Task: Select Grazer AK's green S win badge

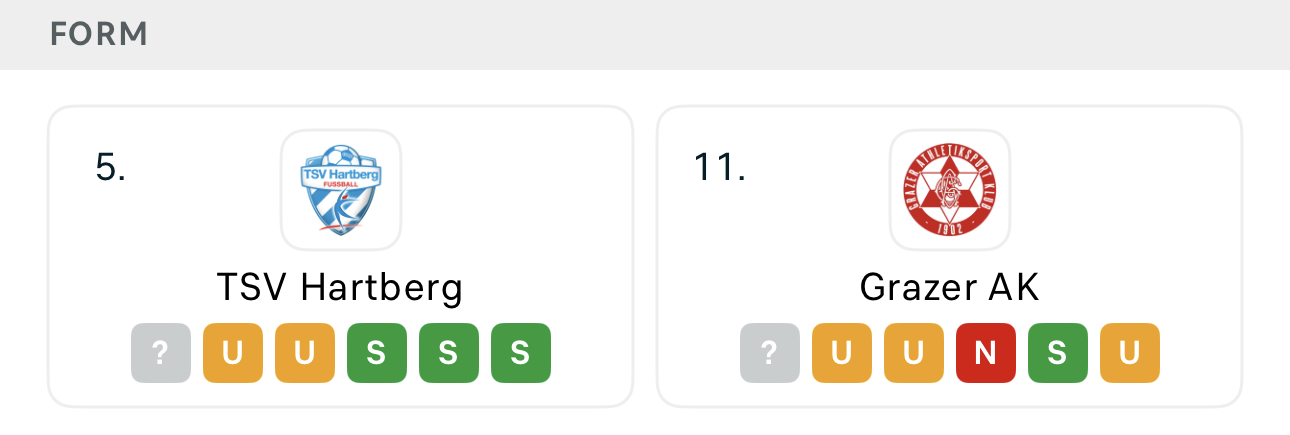Action: pos(1058,353)
